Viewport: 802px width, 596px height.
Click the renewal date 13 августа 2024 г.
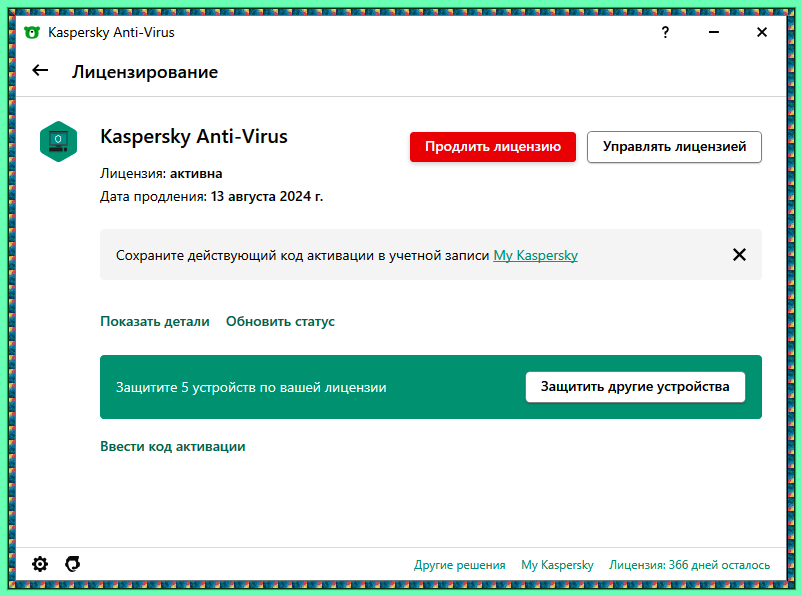267,196
